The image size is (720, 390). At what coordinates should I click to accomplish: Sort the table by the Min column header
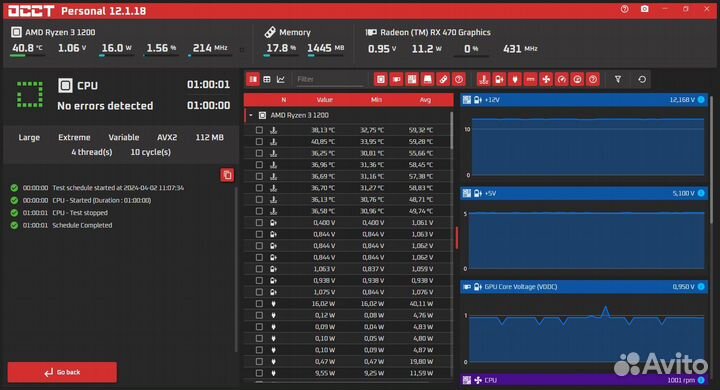[376, 100]
